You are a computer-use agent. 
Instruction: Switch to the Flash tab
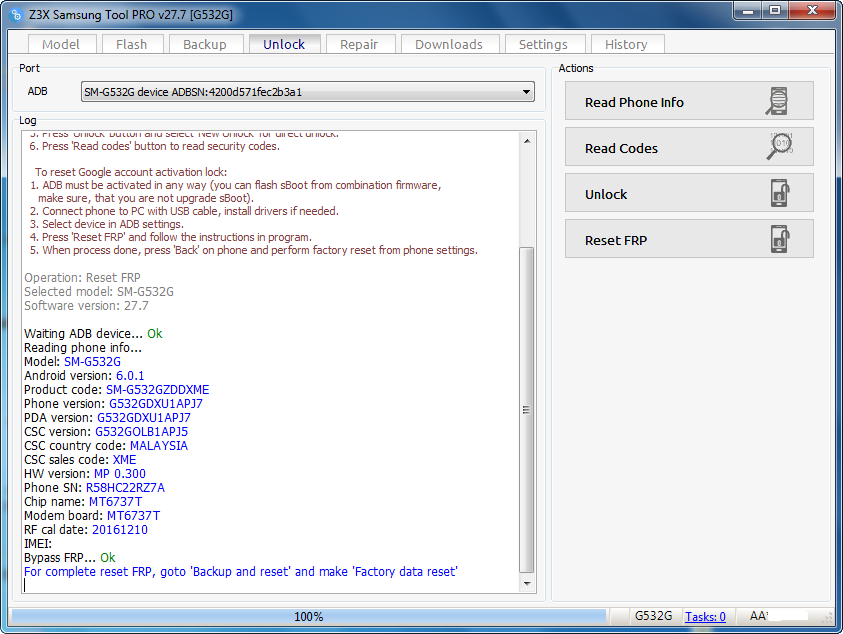click(x=132, y=44)
